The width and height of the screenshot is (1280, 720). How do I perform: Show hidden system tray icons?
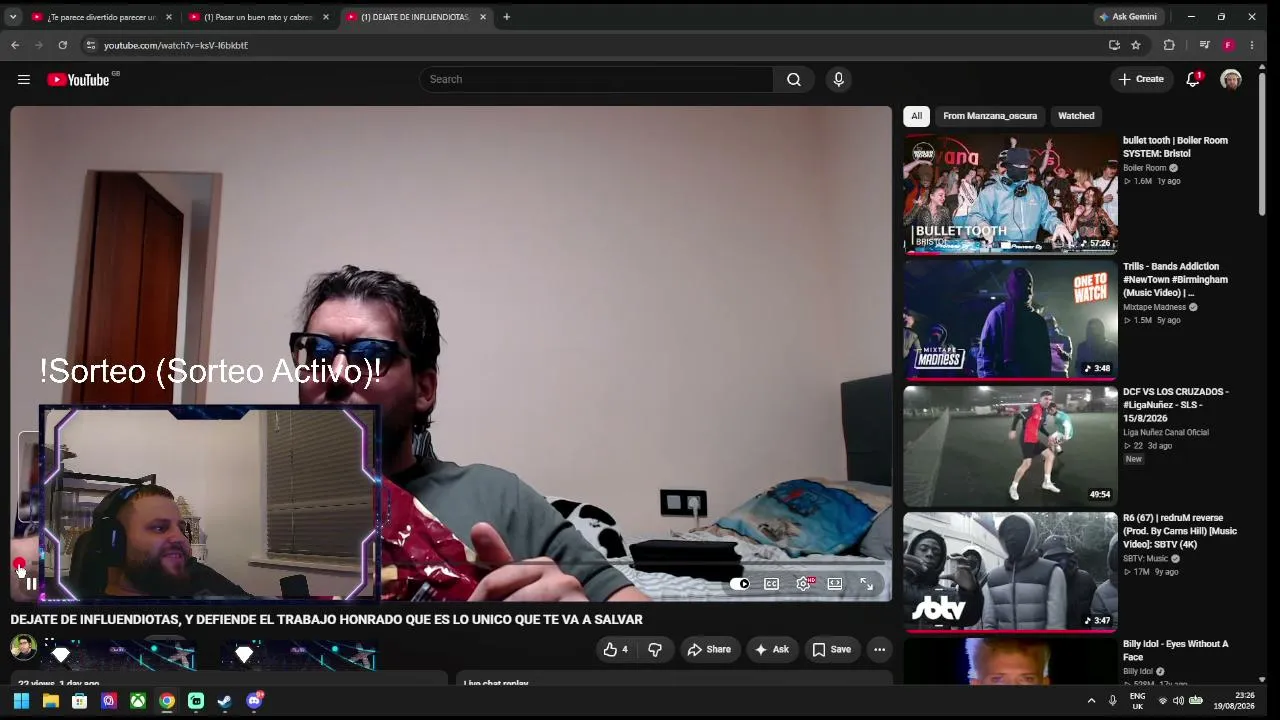tap(1091, 701)
